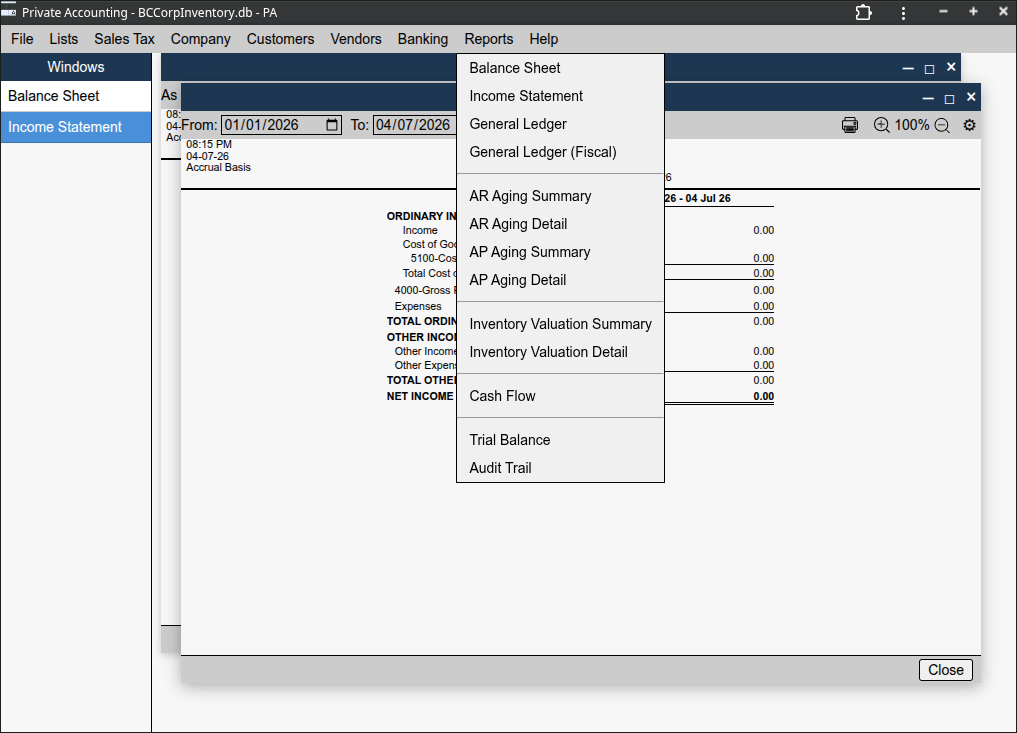Click the NET INCOME row label

[420, 396]
